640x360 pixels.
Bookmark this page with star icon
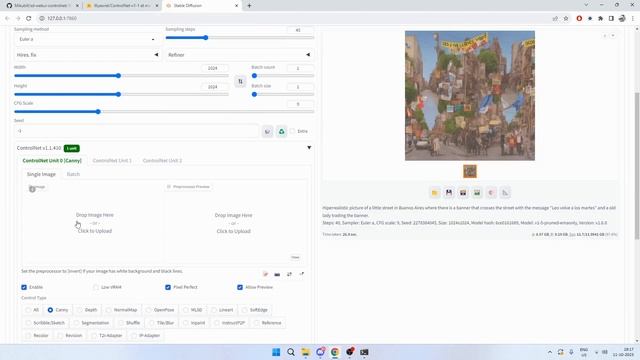566,18
